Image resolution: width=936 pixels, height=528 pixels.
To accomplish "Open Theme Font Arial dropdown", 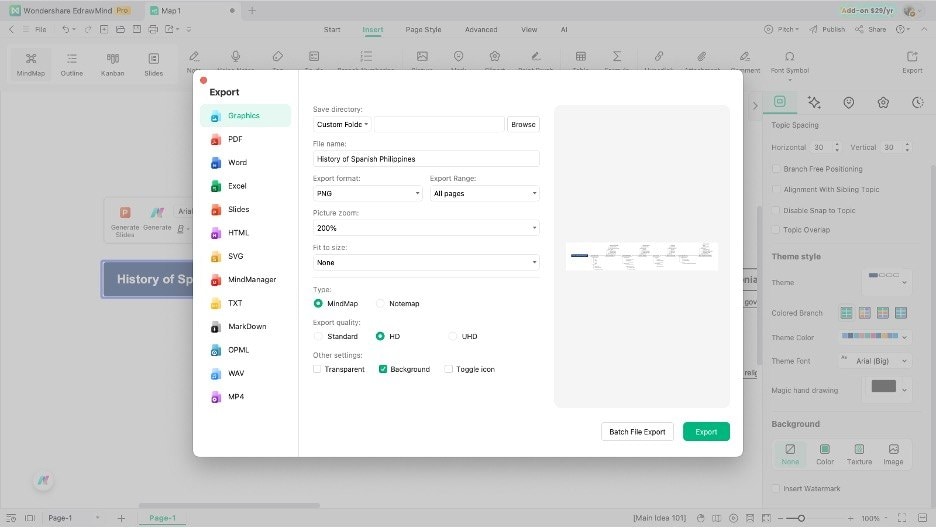I will (x=875, y=361).
